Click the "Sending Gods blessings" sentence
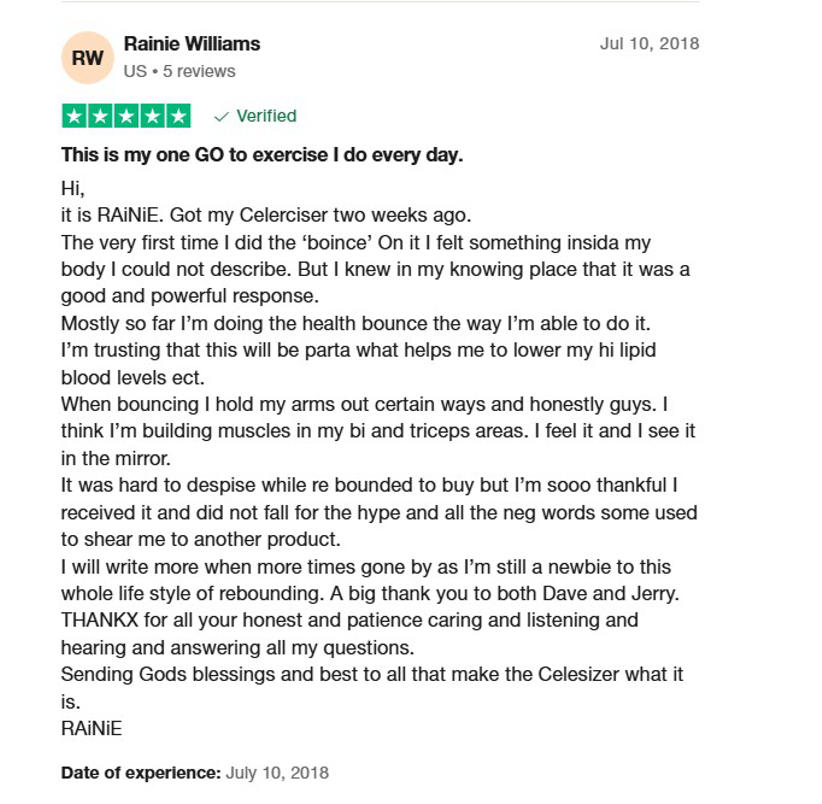 [x=372, y=674]
